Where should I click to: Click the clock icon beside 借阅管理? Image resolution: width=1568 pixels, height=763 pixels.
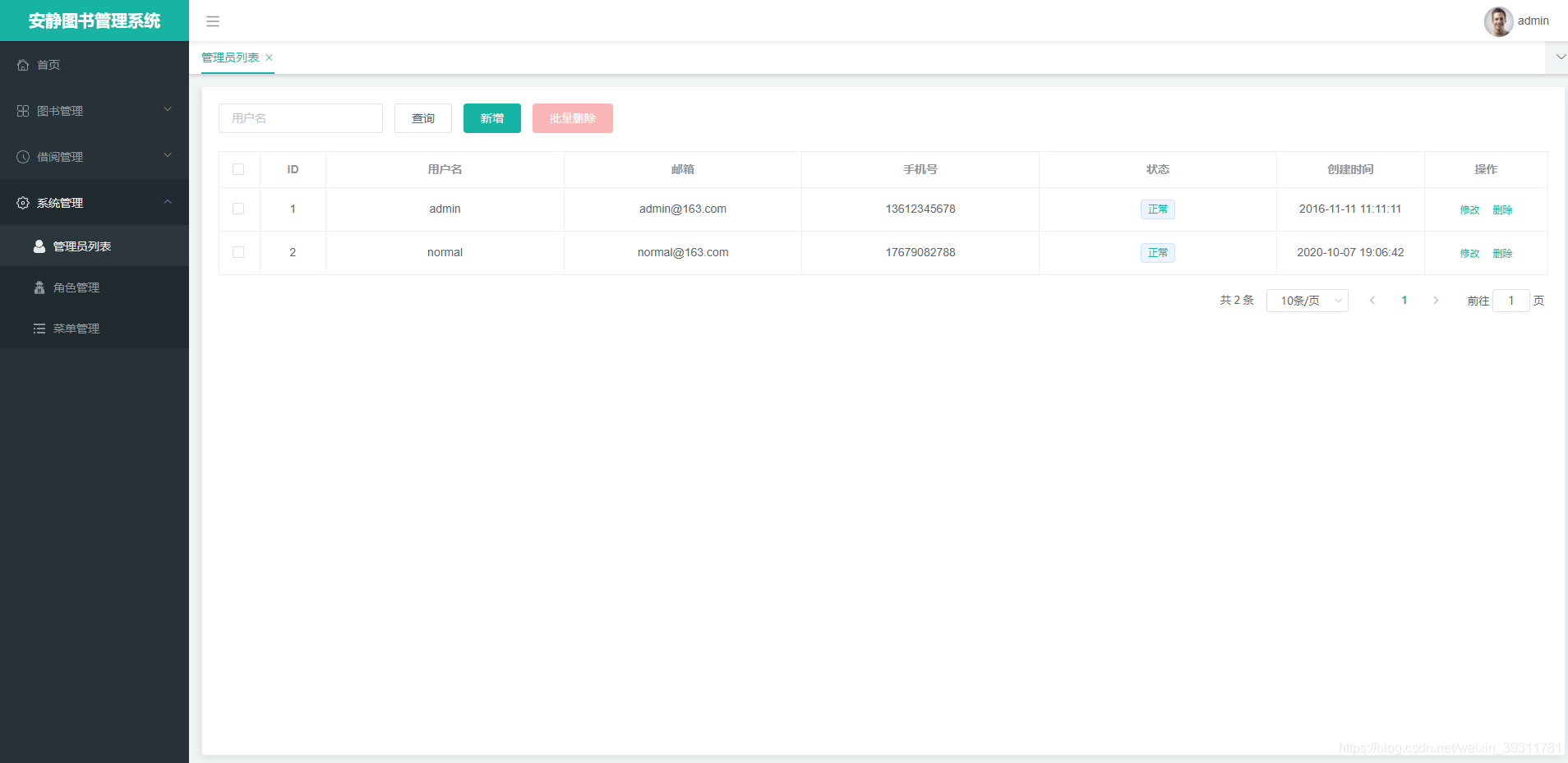(23, 157)
